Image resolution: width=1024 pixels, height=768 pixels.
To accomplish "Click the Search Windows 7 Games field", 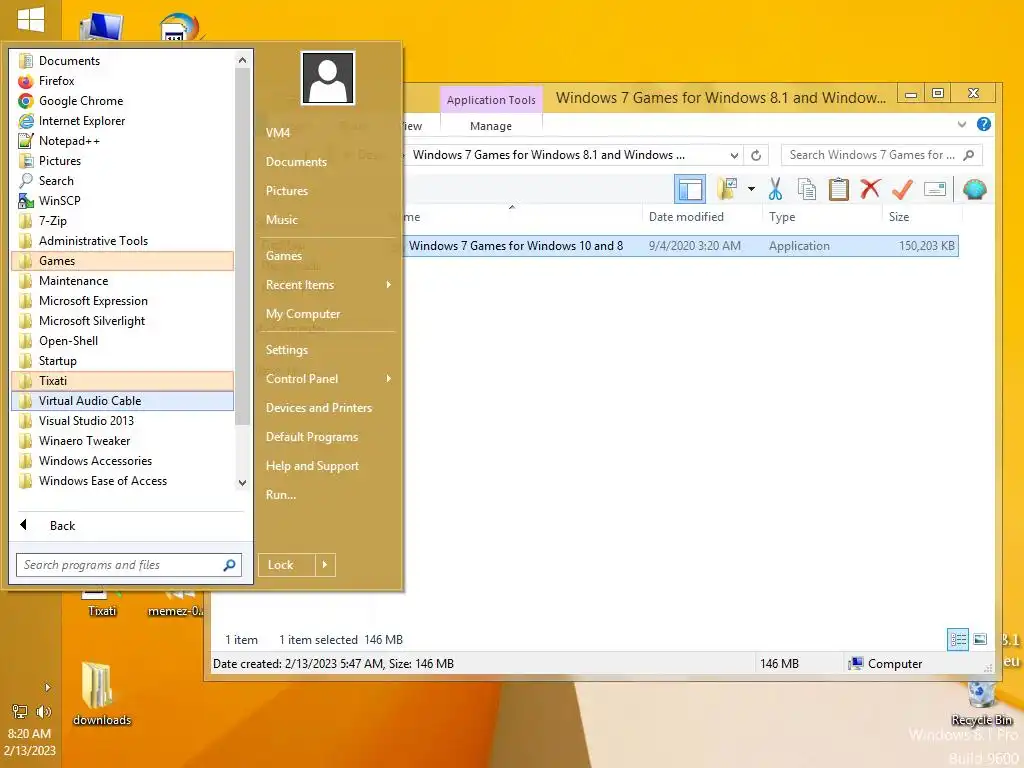I will tap(881, 155).
